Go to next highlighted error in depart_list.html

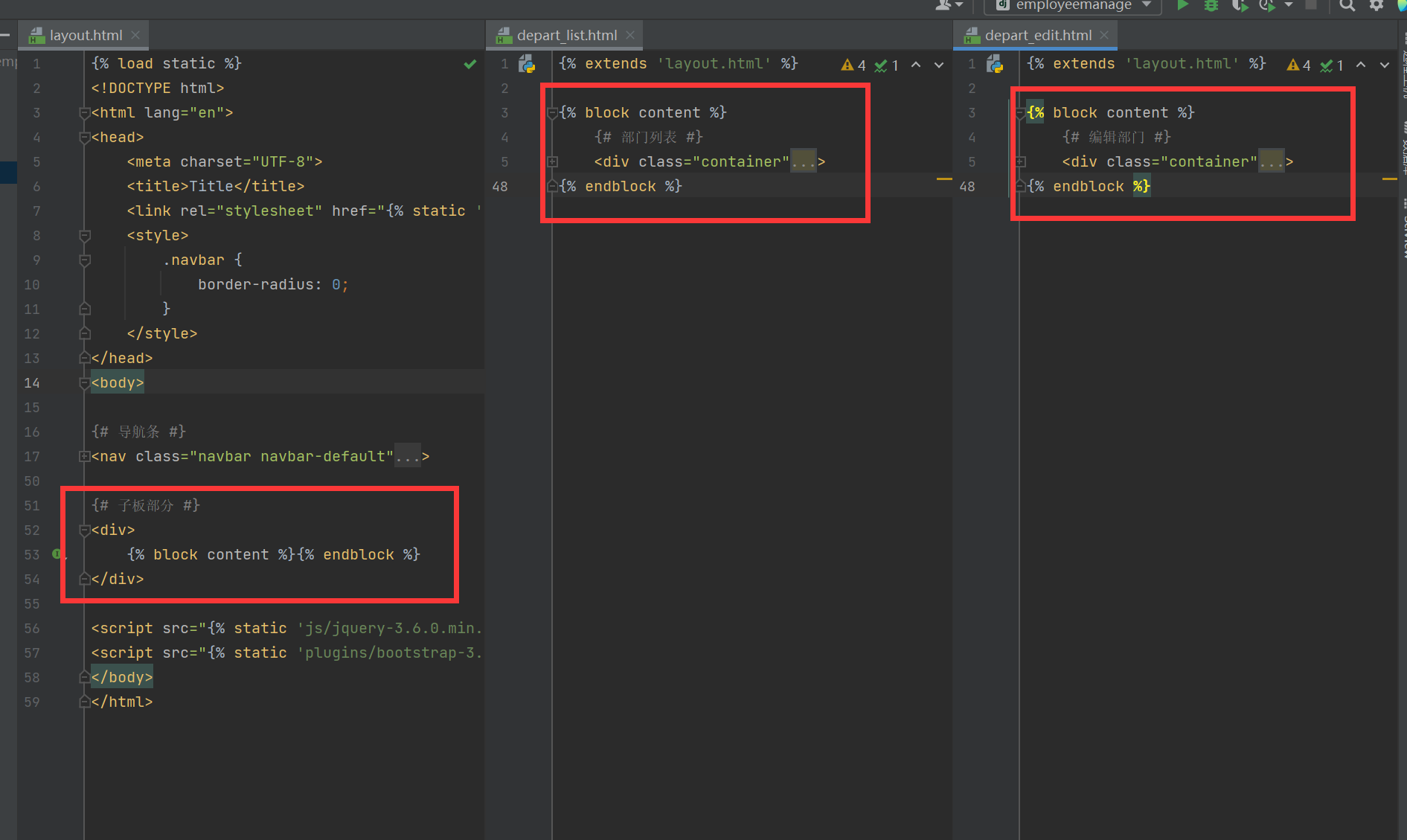[x=939, y=65]
